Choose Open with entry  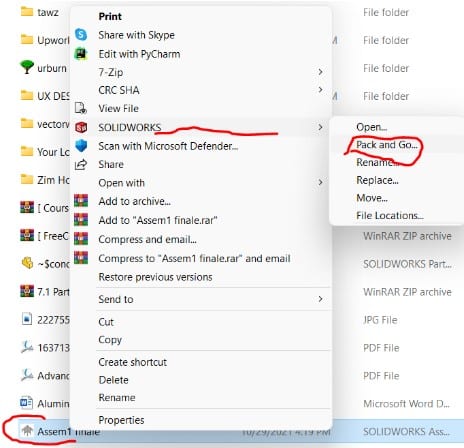click(121, 183)
